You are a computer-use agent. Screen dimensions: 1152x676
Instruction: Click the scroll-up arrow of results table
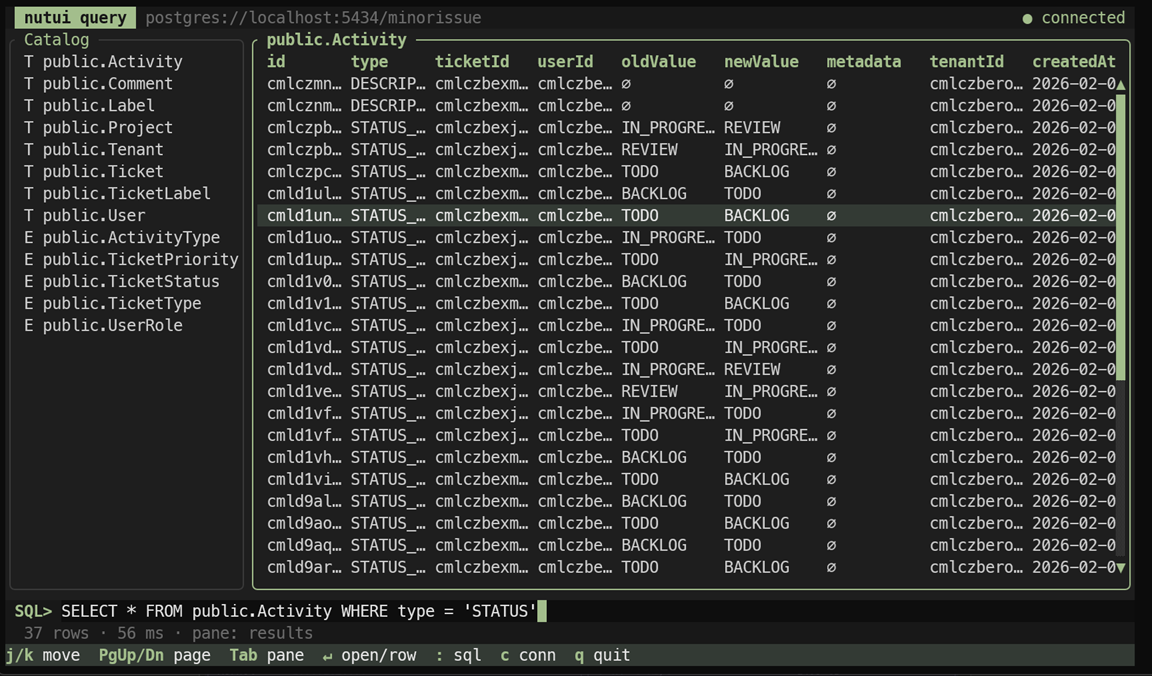pos(1120,84)
